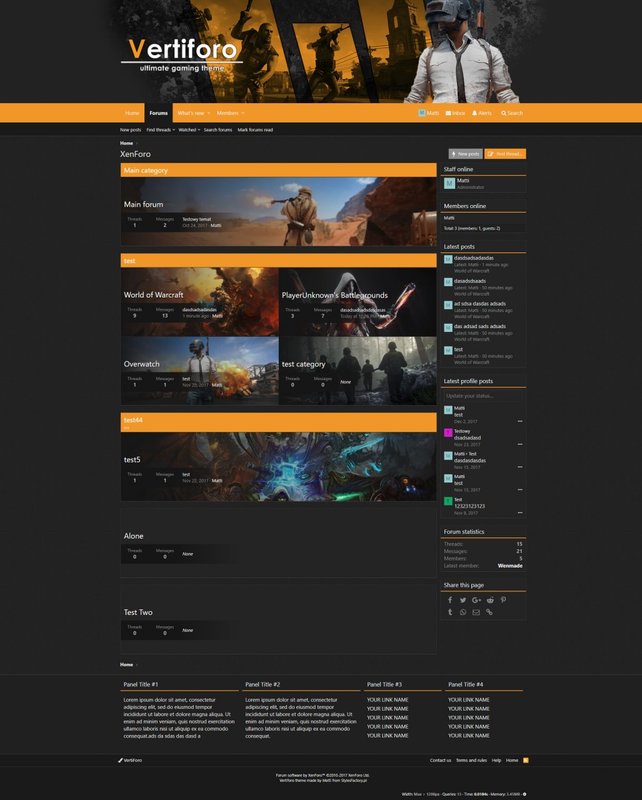Screen dimensions: 642x800
Task: Click 'Testowy temat' last post in Main forum
Action: pos(196,219)
